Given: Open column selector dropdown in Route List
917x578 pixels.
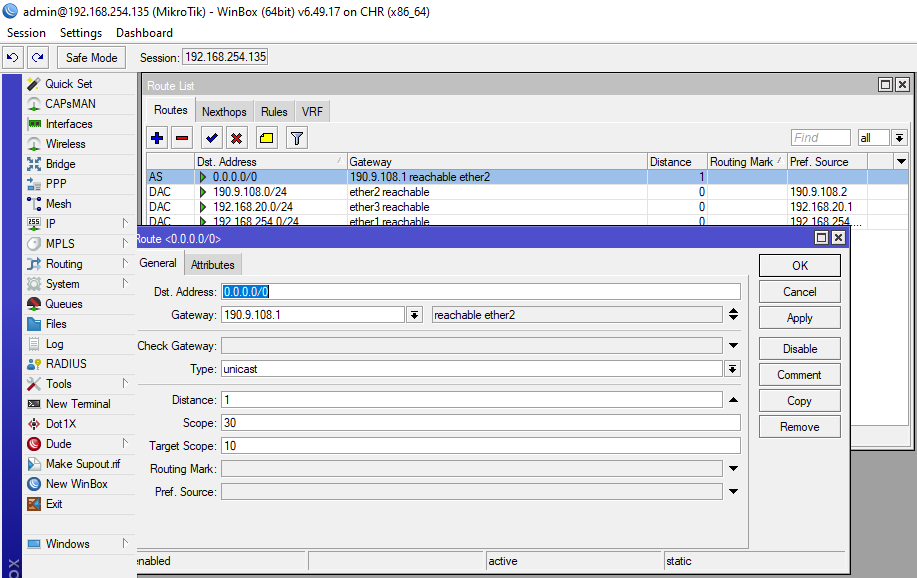Looking at the screenshot, I should 901,161.
